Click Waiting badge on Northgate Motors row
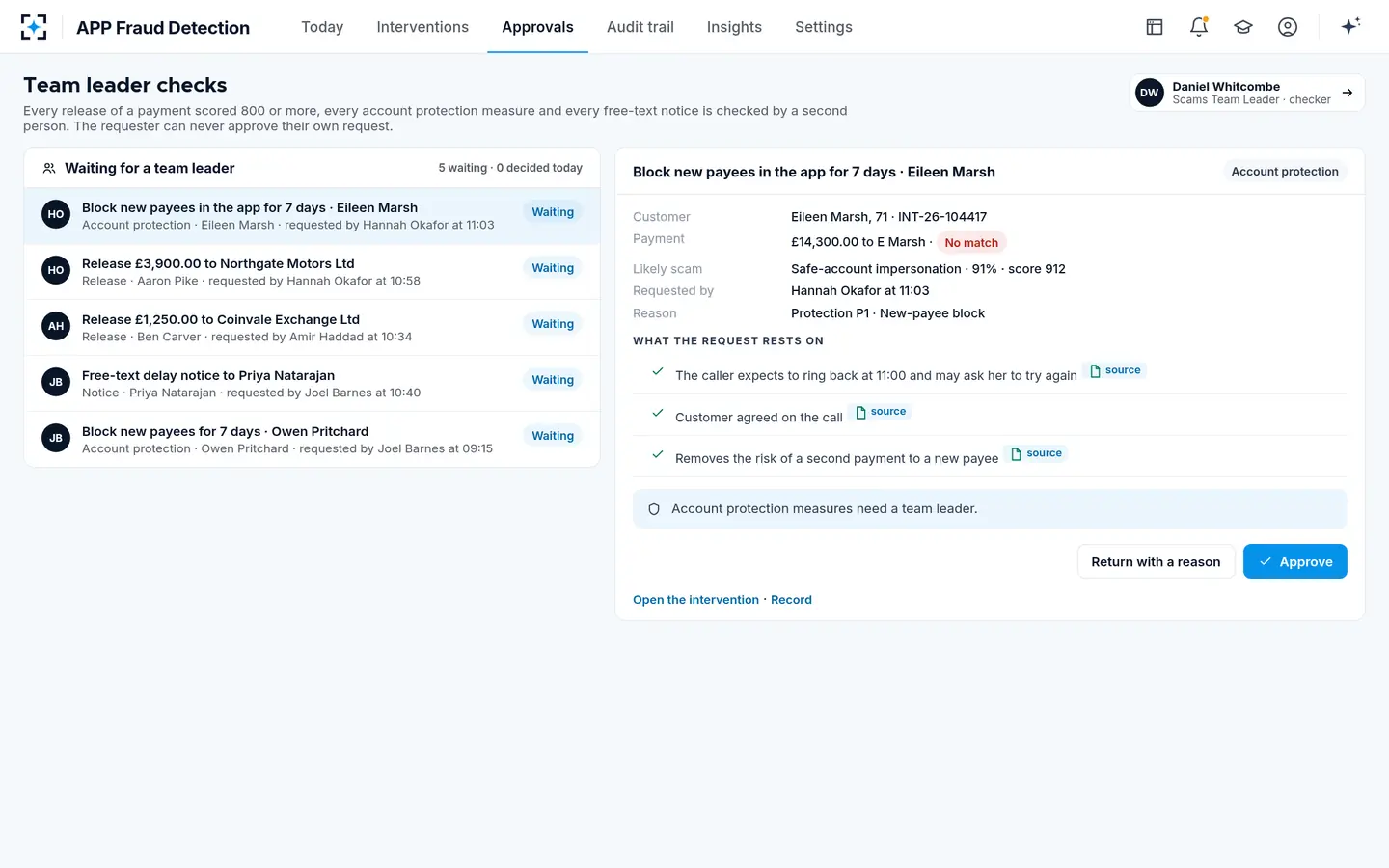 [553, 268]
